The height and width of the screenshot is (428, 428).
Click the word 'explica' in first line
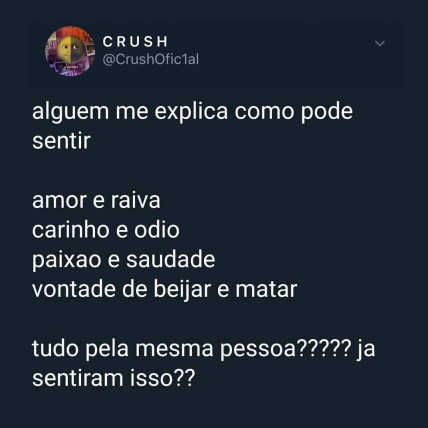[x=191, y=112]
